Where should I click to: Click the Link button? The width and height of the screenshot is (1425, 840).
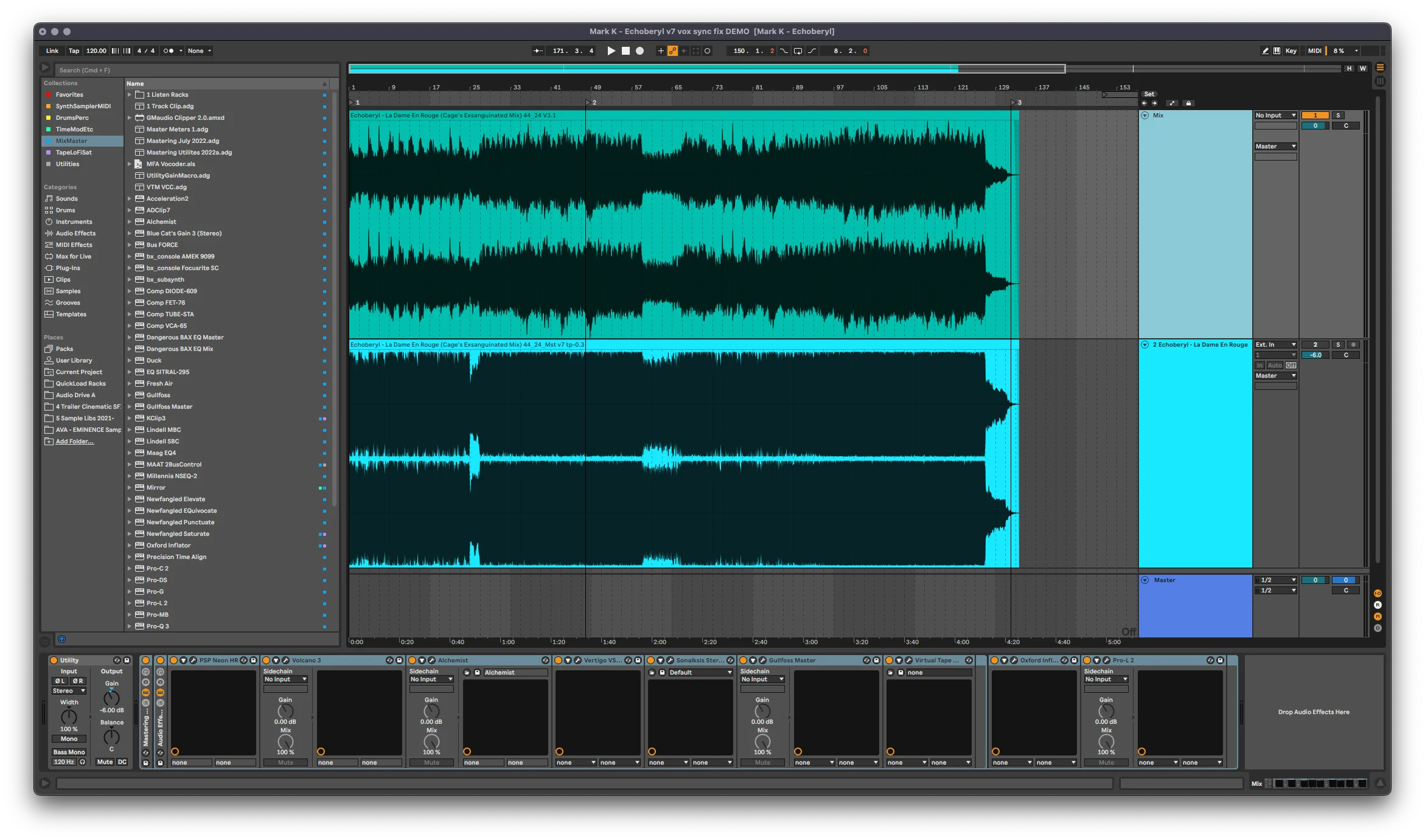pyautogui.click(x=52, y=51)
